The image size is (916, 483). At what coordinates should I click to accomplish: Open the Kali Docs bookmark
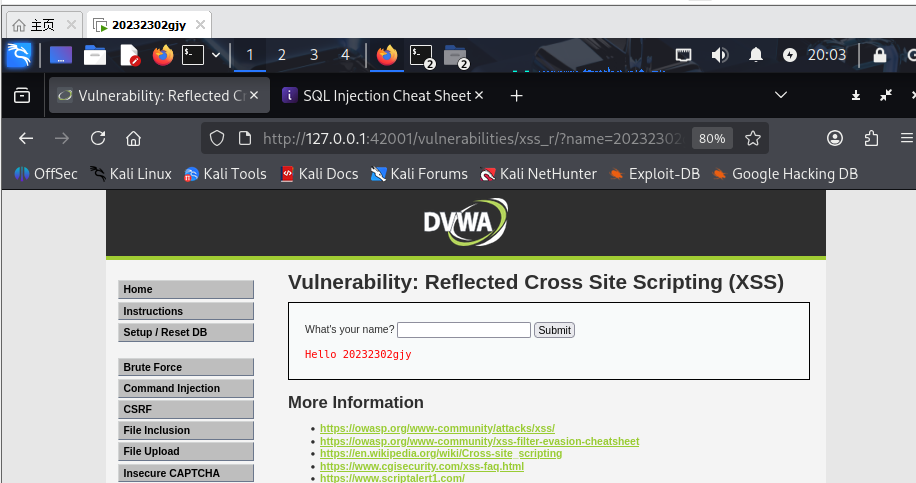pyautogui.click(x=319, y=174)
